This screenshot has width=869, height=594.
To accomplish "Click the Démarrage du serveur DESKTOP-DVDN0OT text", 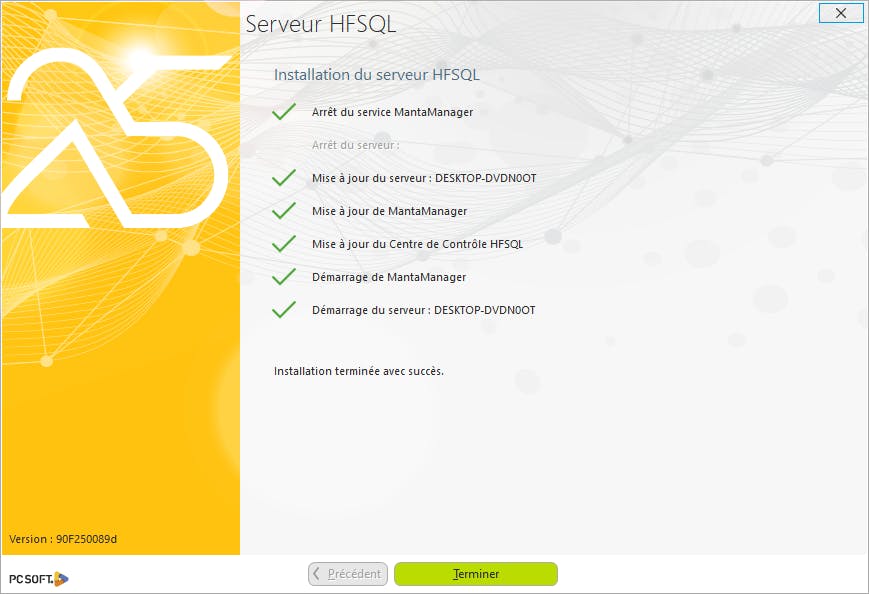I will [423, 310].
